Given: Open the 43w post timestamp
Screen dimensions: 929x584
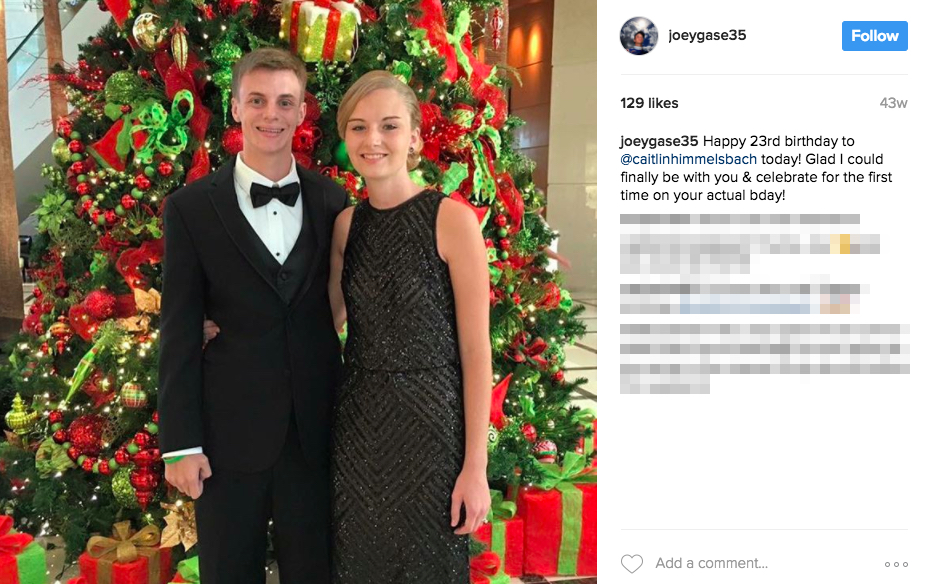Looking at the screenshot, I should point(893,103).
